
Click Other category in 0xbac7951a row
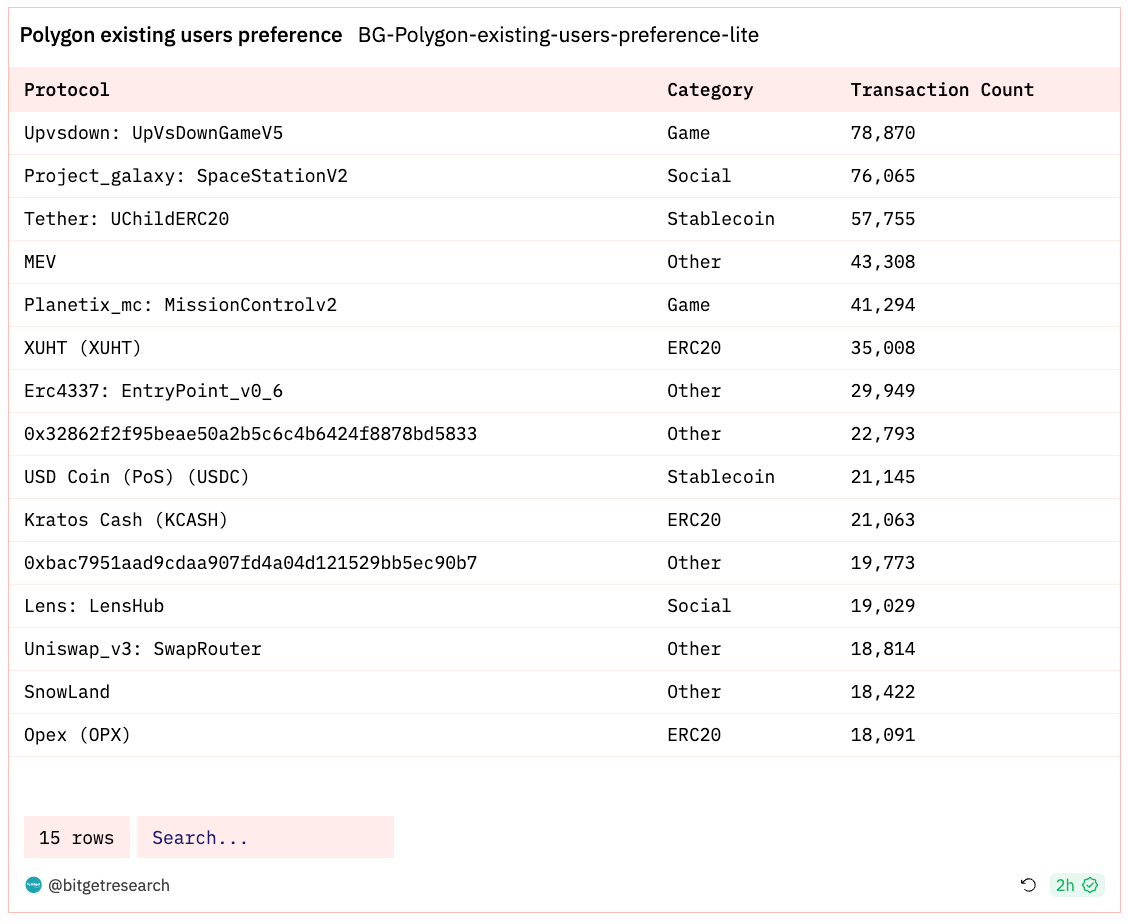click(x=694, y=563)
